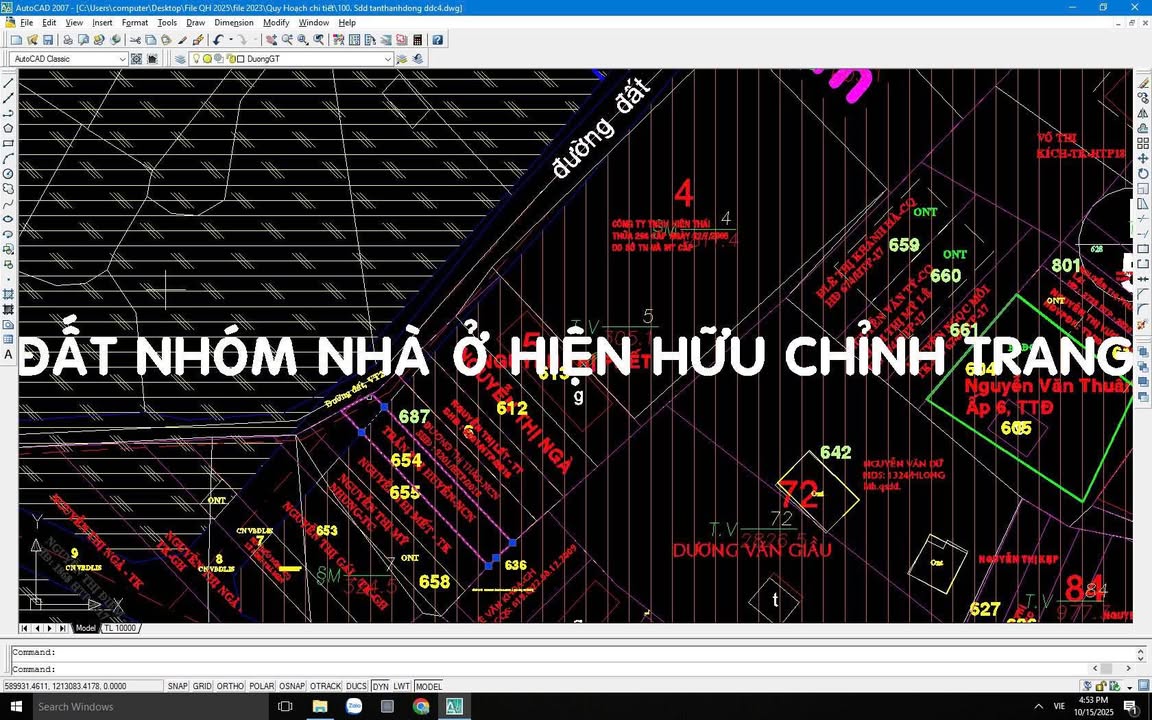Toggle POLAR tracking button
1152x720 pixels.
[261, 686]
